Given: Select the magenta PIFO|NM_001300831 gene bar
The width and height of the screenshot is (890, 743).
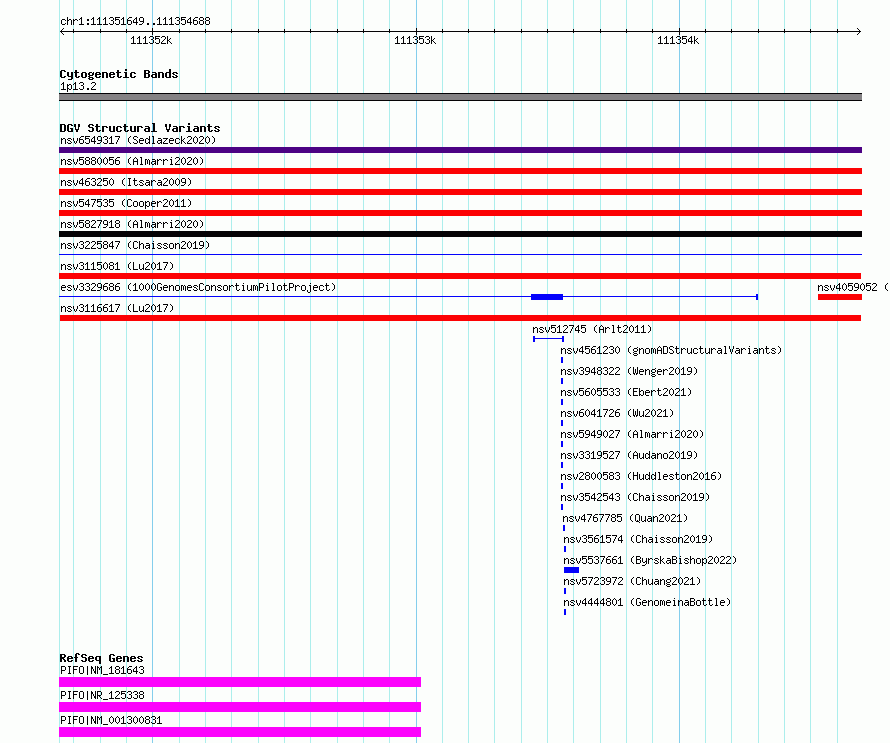Looking at the screenshot, I should point(240,732).
